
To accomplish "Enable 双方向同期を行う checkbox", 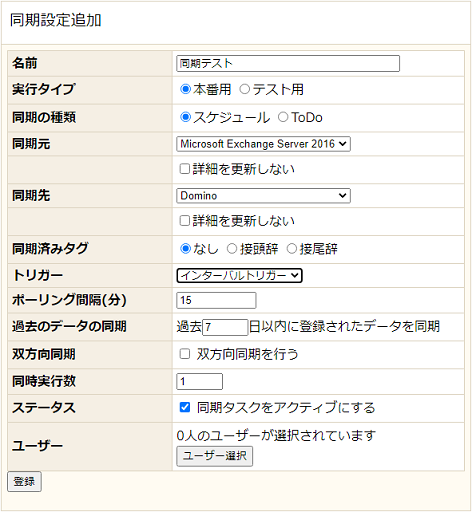I will 185,354.
